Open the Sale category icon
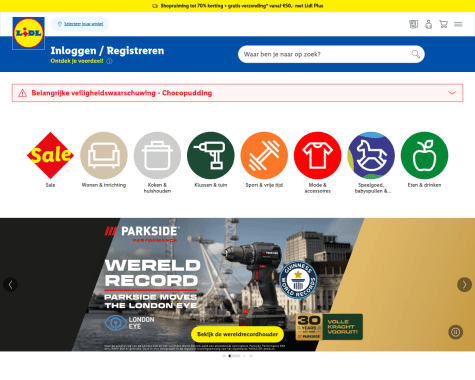The width and height of the screenshot is (475, 380). (50, 155)
